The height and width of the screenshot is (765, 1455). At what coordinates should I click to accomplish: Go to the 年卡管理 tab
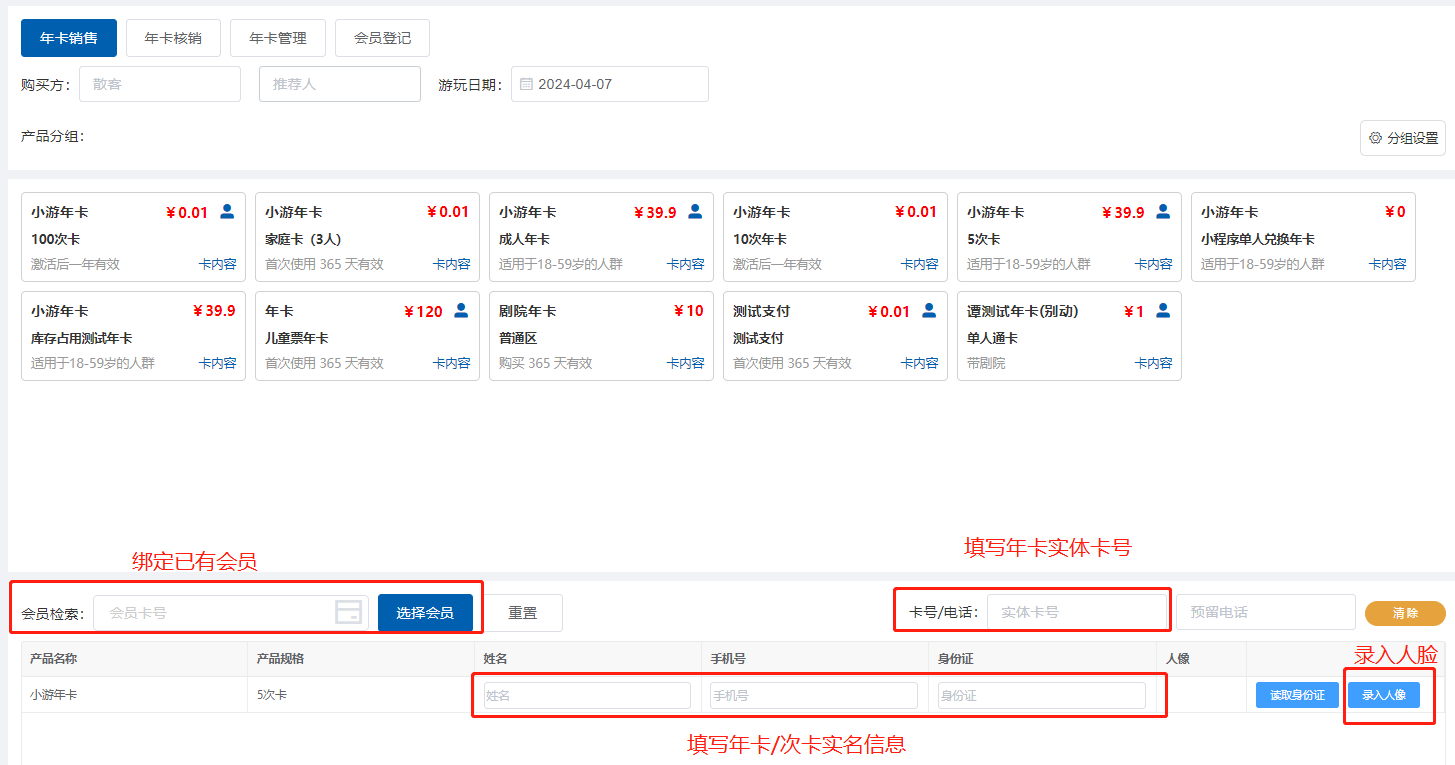tap(278, 38)
